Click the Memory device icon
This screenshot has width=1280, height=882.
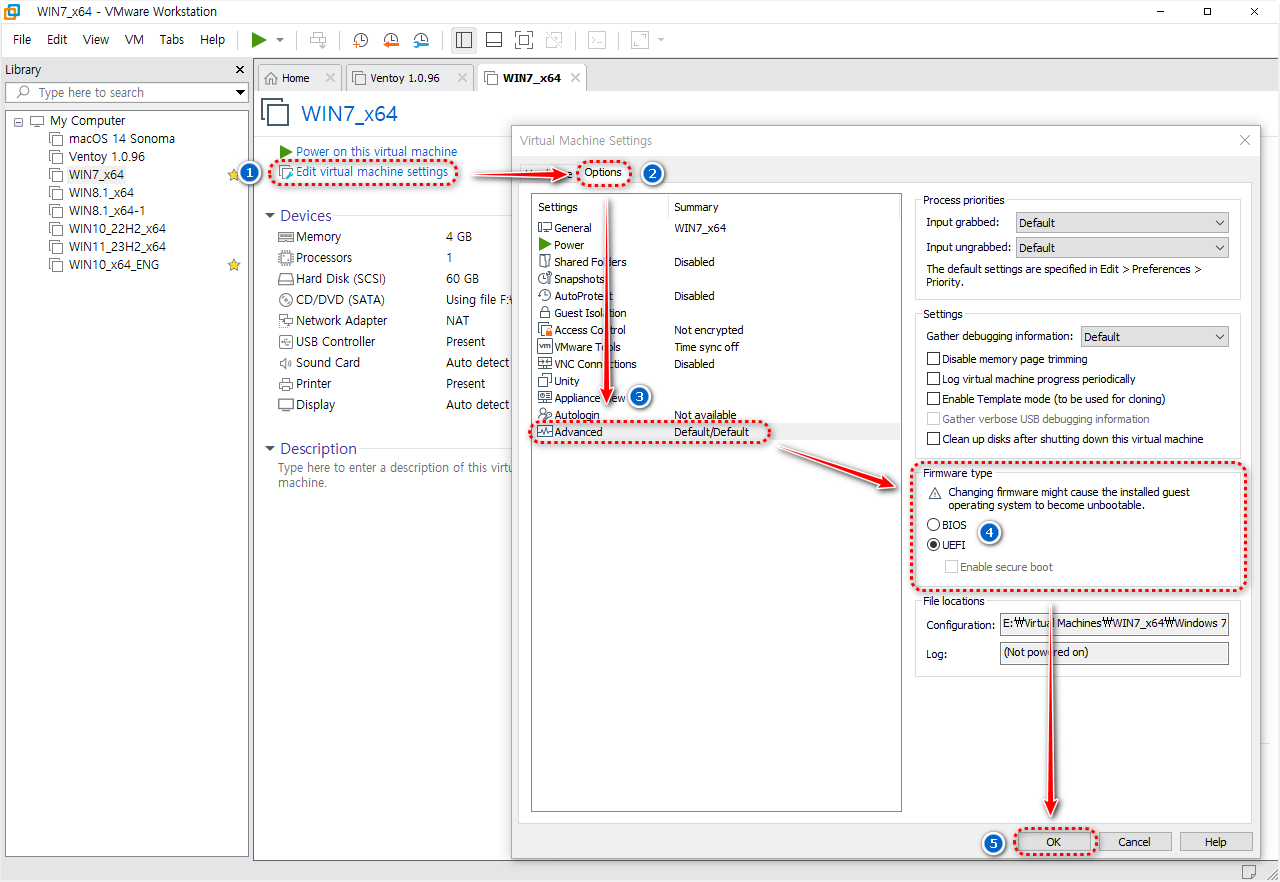coord(286,237)
